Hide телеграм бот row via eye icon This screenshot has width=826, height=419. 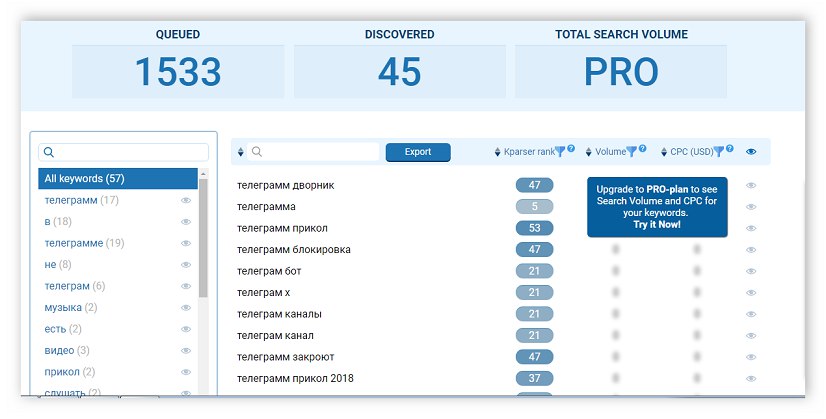point(751,271)
